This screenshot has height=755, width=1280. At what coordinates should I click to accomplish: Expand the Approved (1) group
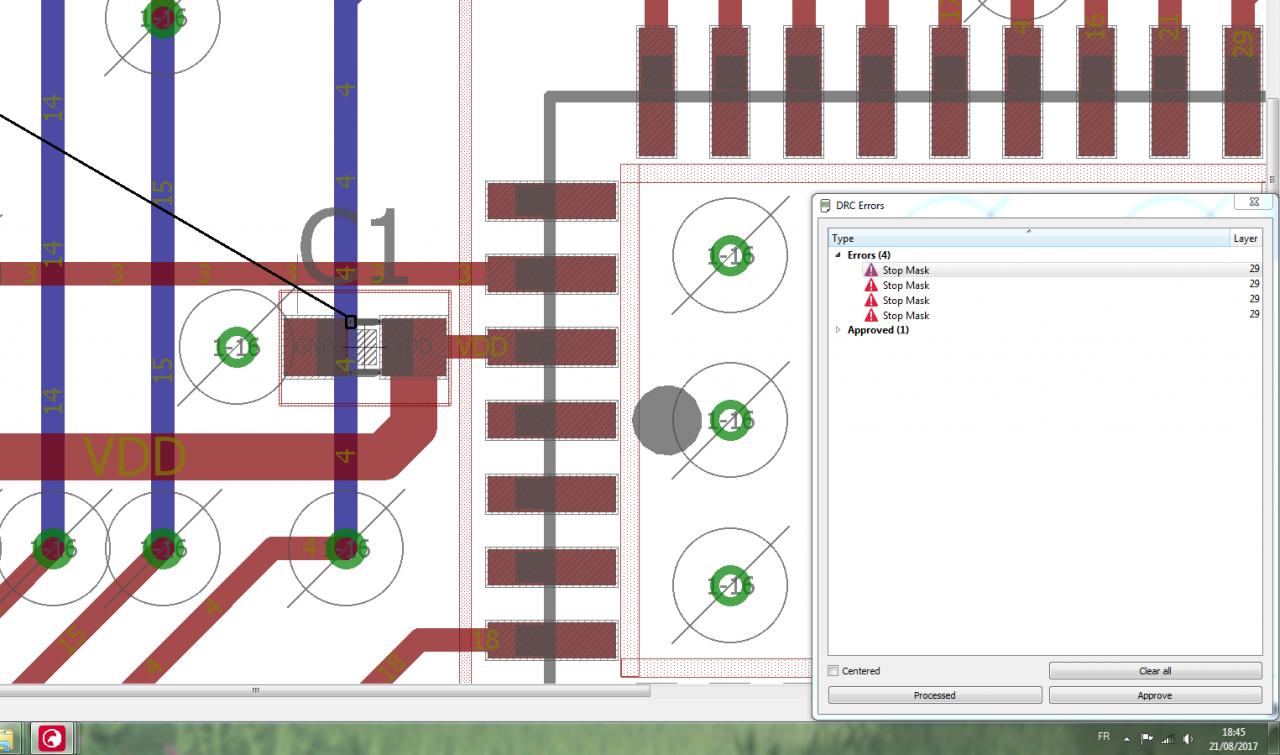(x=838, y=330)
